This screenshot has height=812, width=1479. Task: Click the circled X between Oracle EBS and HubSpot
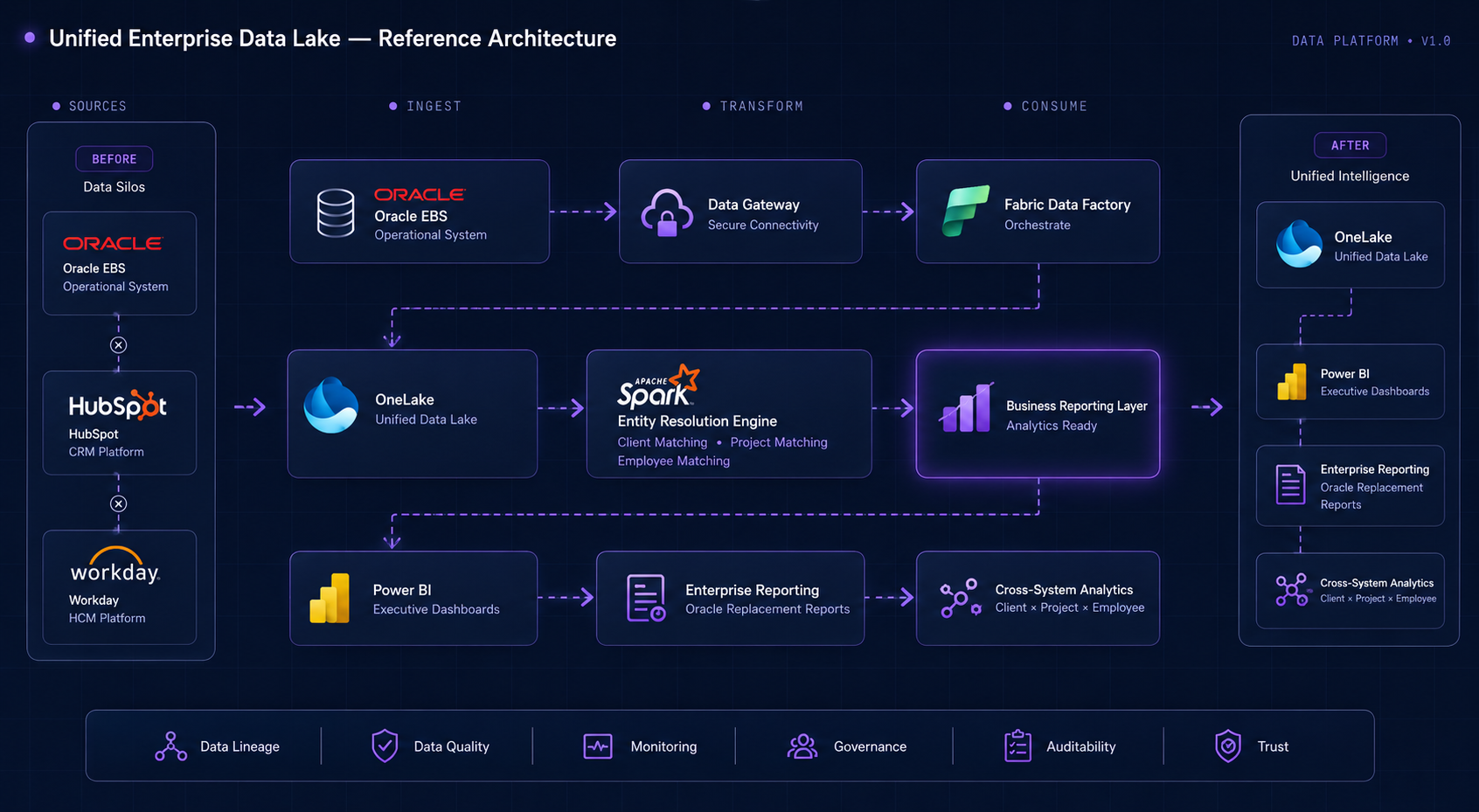coord(118,344)
